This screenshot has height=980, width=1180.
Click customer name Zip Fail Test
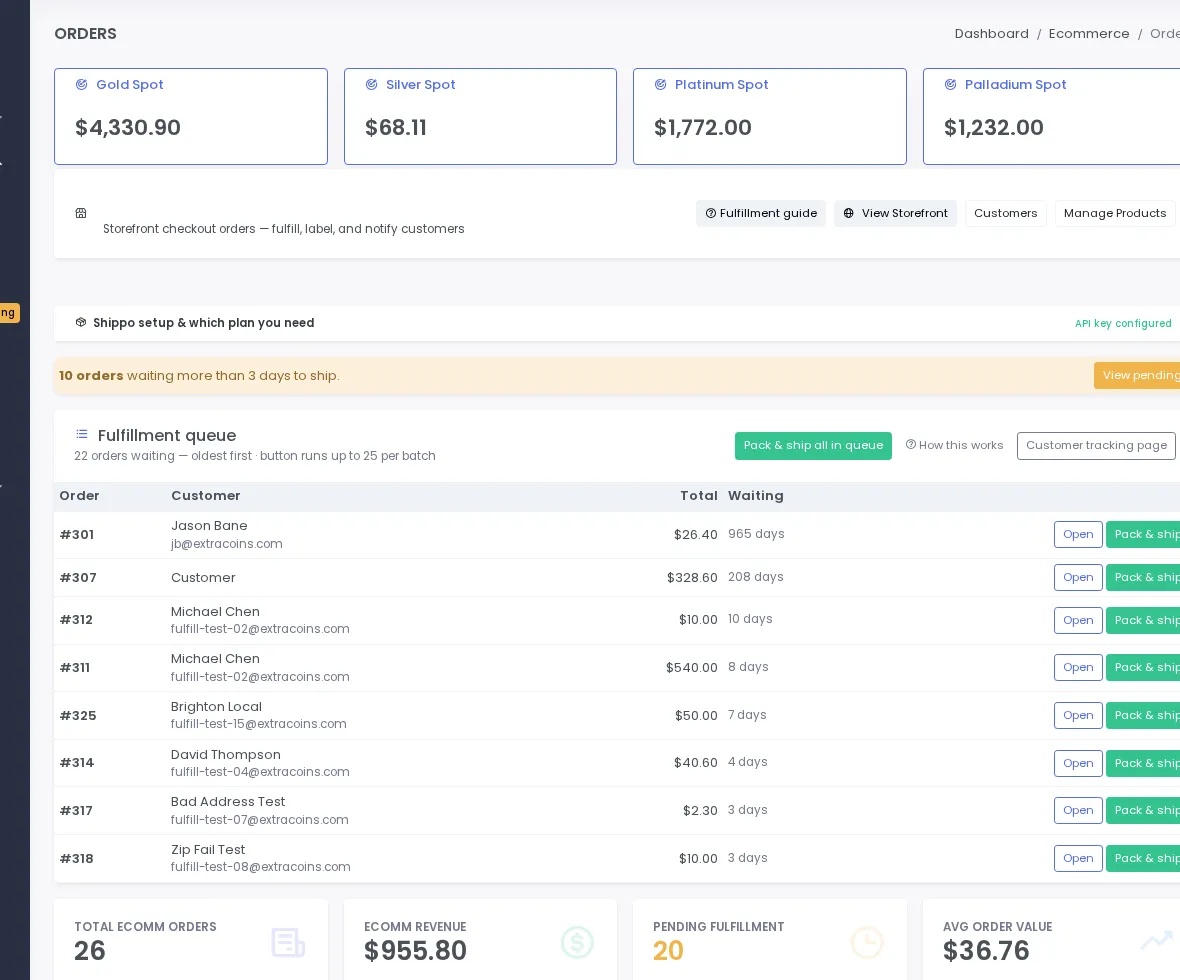(x=208, y=850)
